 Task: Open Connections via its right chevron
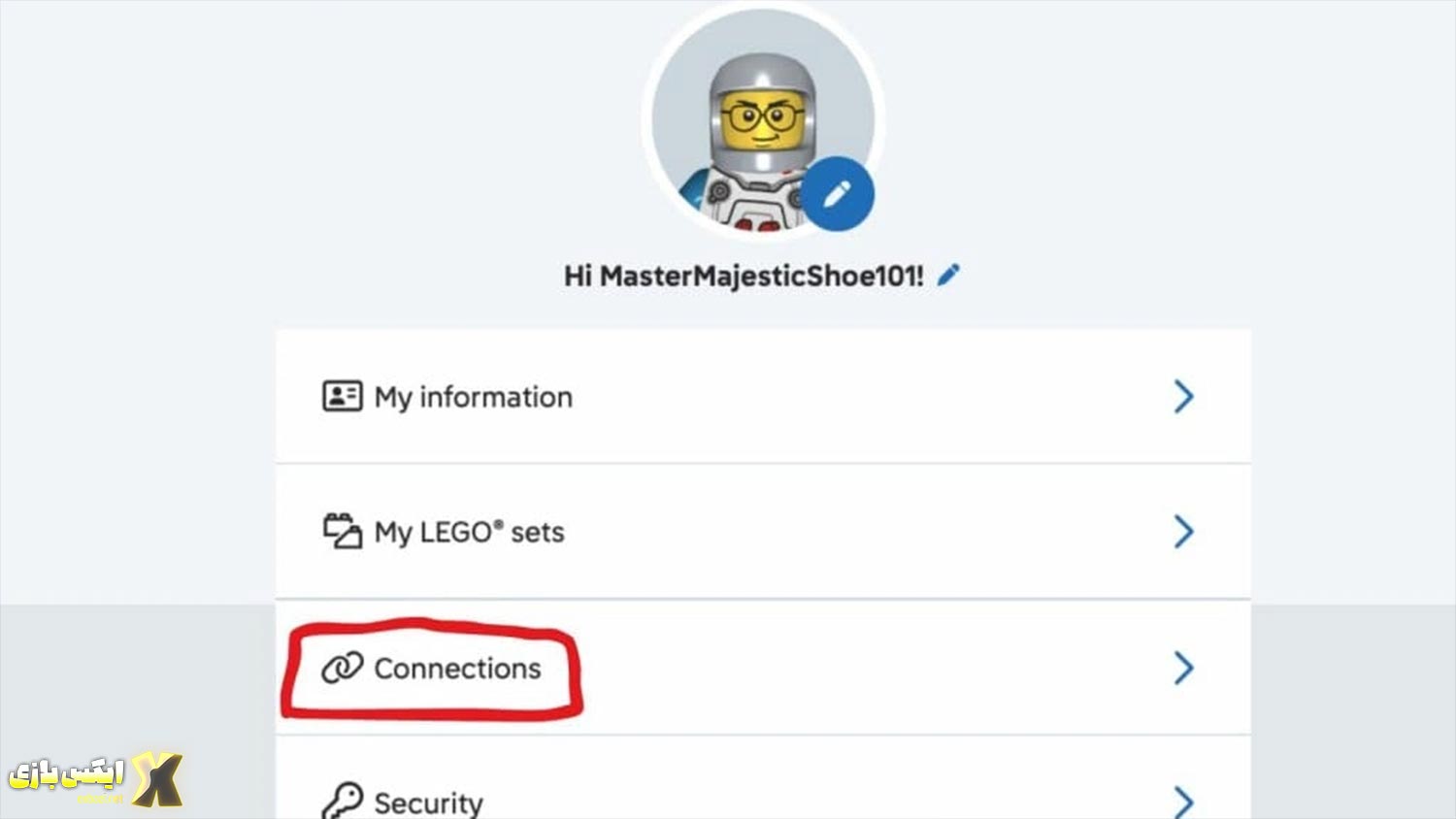tap(1182, 668)
